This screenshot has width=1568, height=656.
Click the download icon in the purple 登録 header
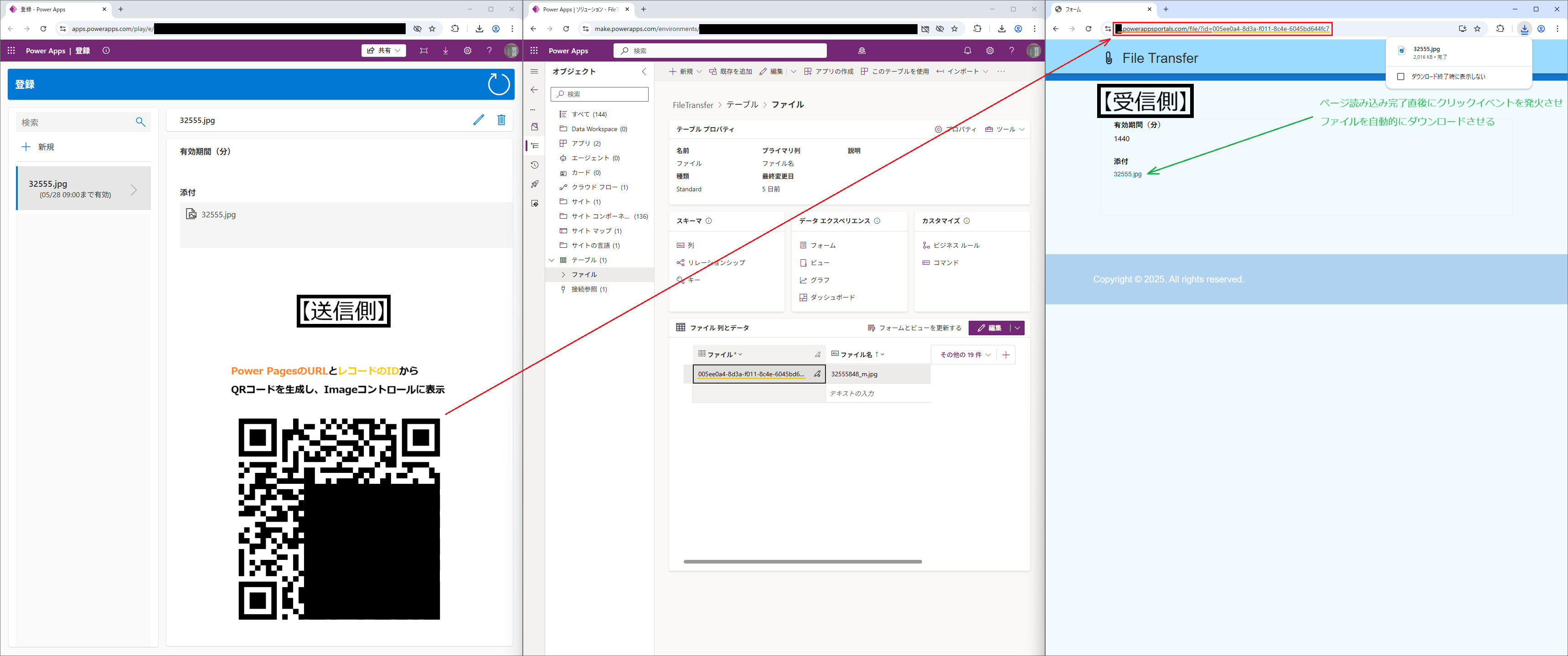[x=446, y=51]
